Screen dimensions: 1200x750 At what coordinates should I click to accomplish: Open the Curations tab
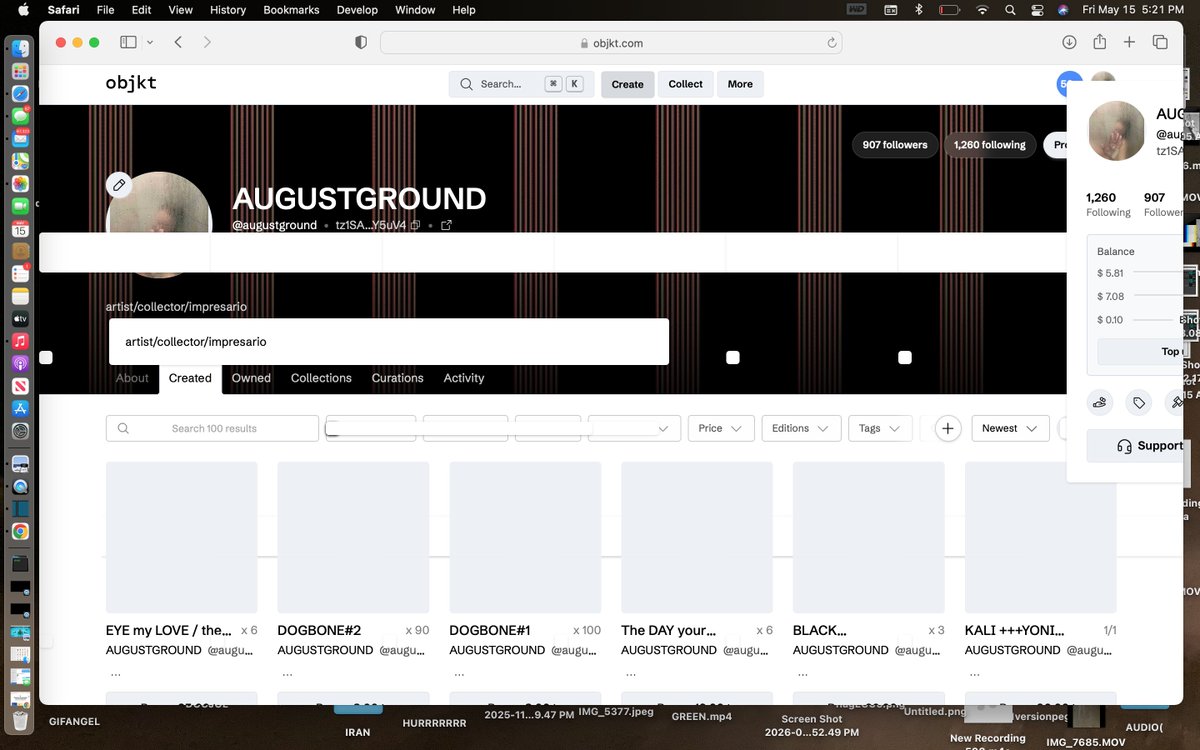pos(398,378)
